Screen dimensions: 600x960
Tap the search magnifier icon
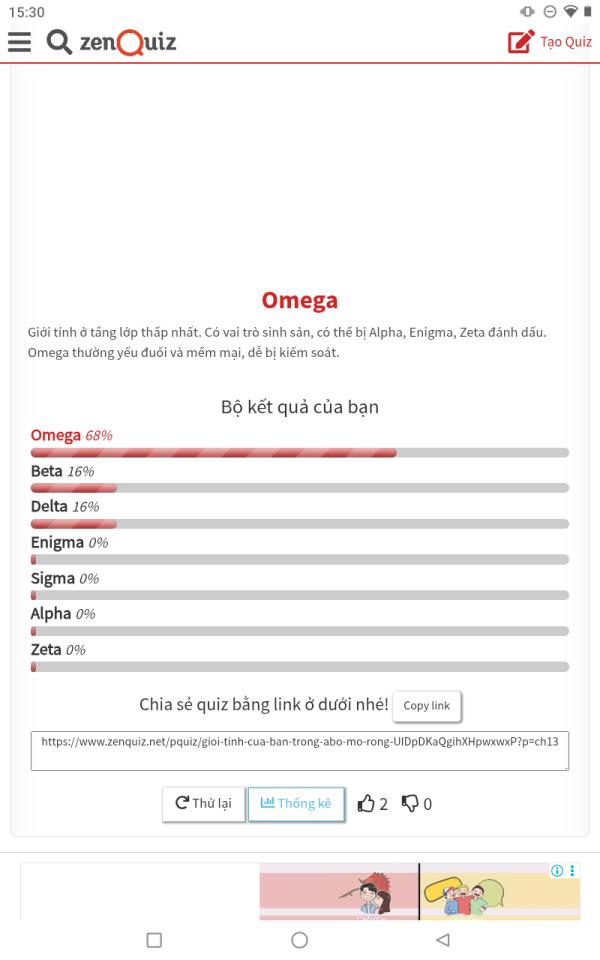[x=58, y=42]
